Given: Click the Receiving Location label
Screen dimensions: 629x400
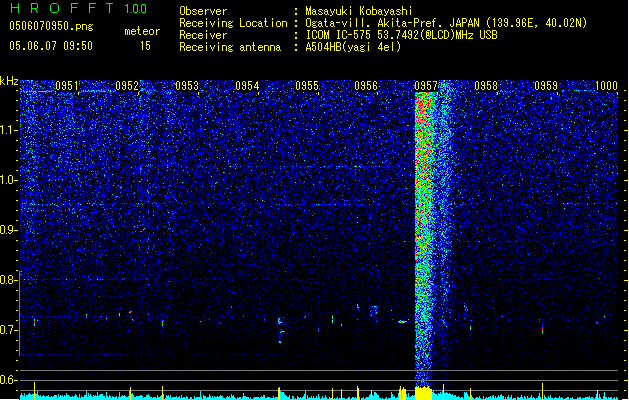Looking at the screenshot, I should (233, 23).
